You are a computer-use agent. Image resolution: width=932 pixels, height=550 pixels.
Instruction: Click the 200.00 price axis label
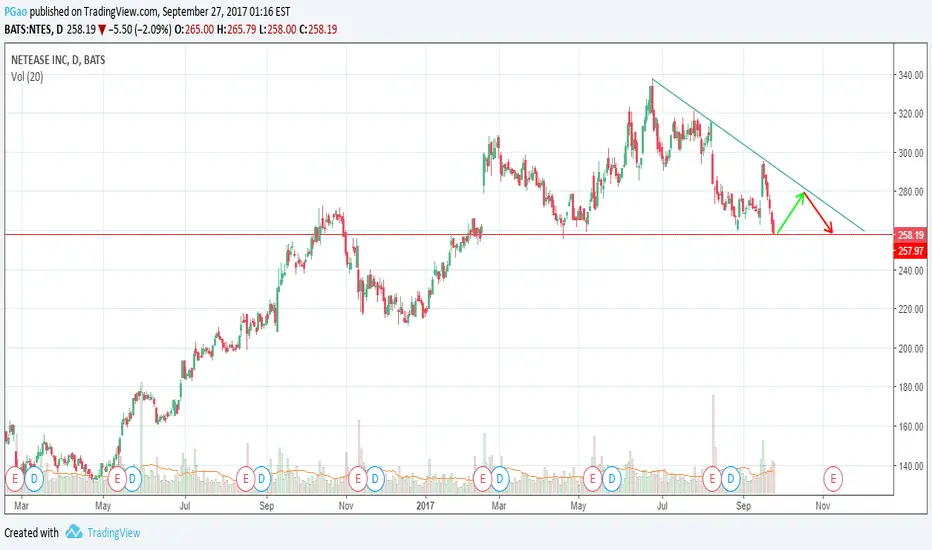click(911, 348)
